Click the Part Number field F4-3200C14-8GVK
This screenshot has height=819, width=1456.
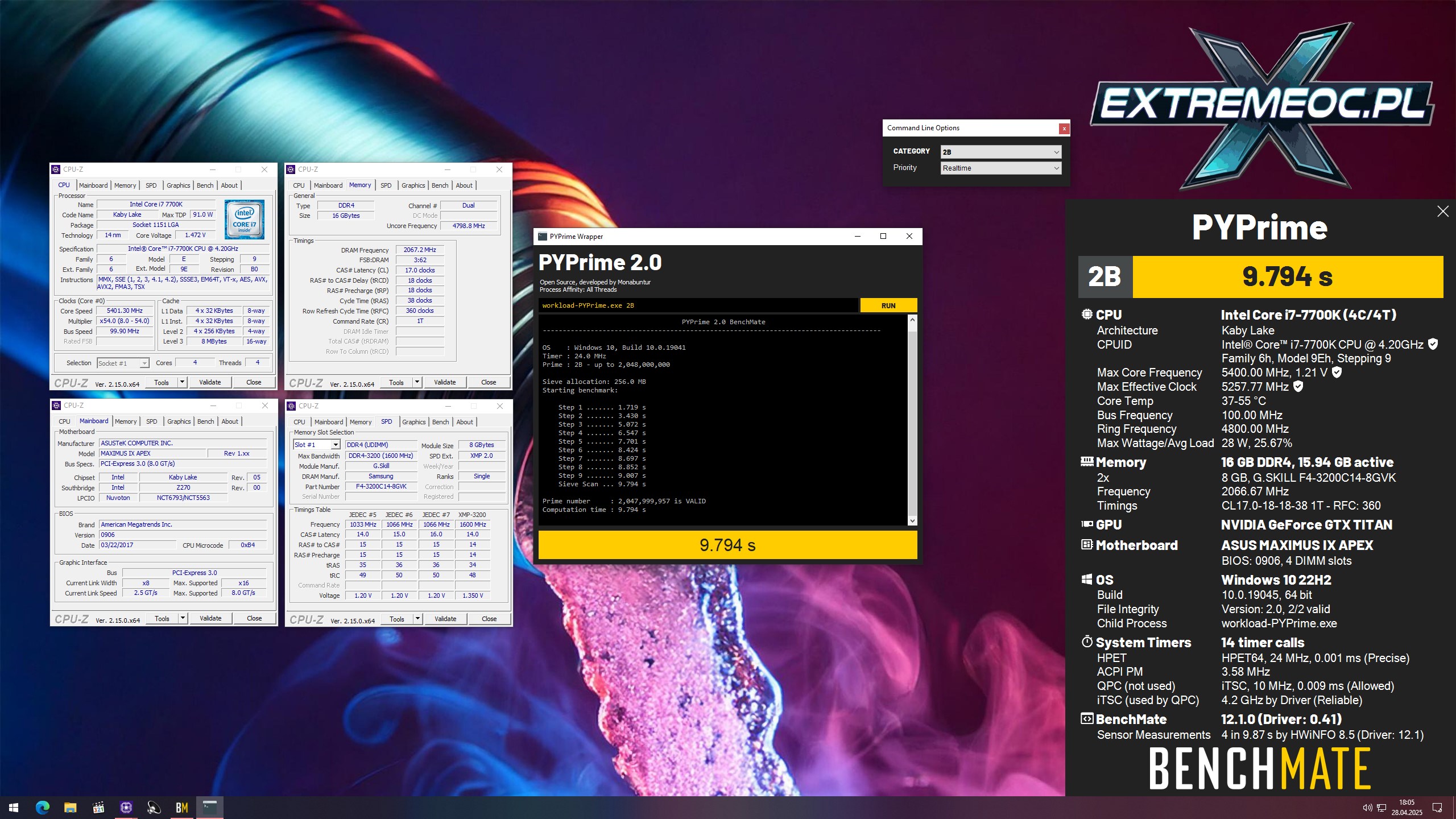(x=381, y=486)
